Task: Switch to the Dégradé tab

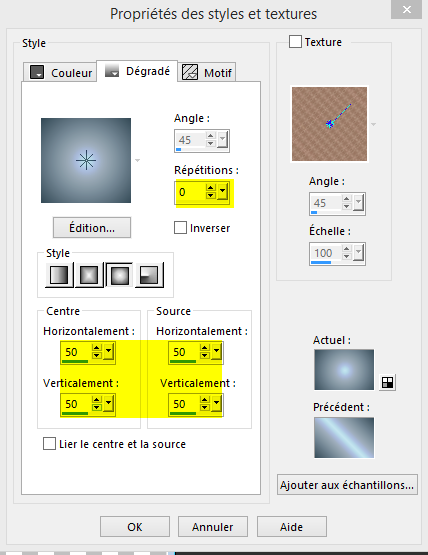Action: tap(137, 71)
